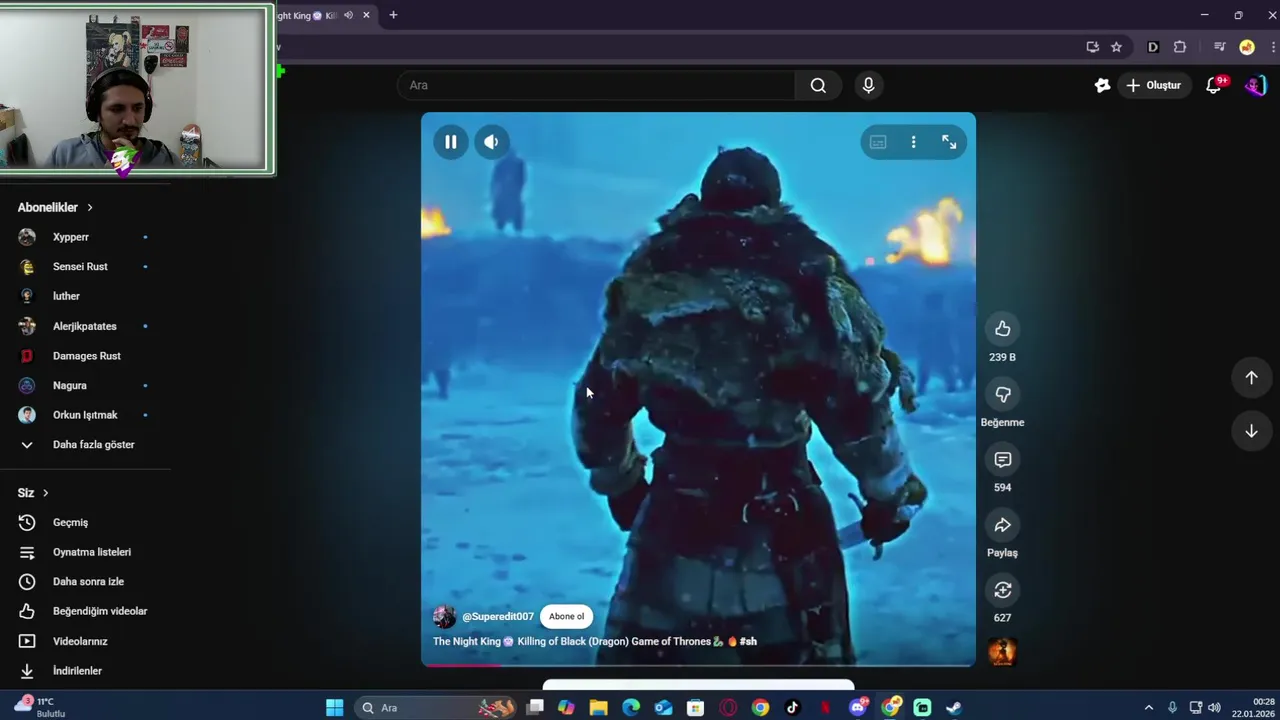
Task: Open the remix button labeled 627
Action: click(x=1002, y=590)
